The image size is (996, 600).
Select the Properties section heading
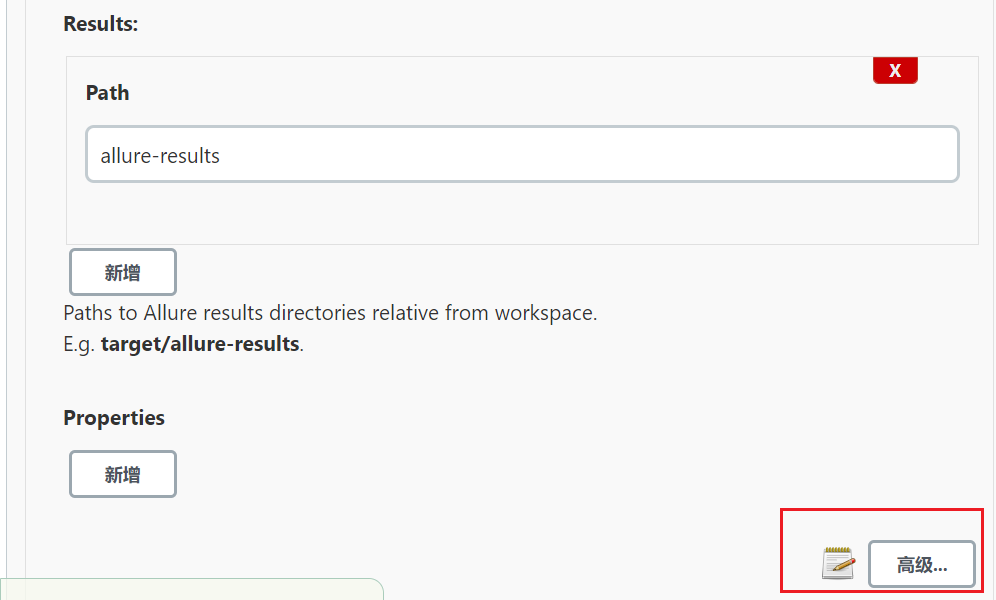114,418
